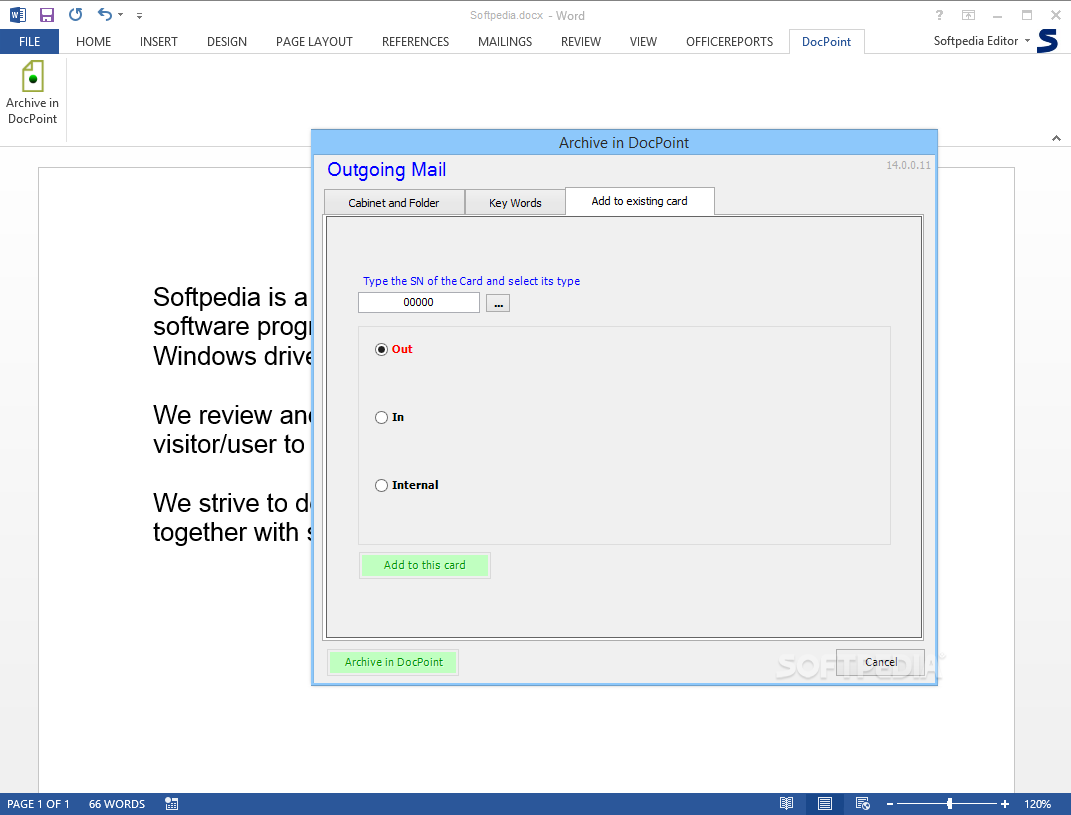Open Softpedia Editor account dropdown

pos(982,41)
